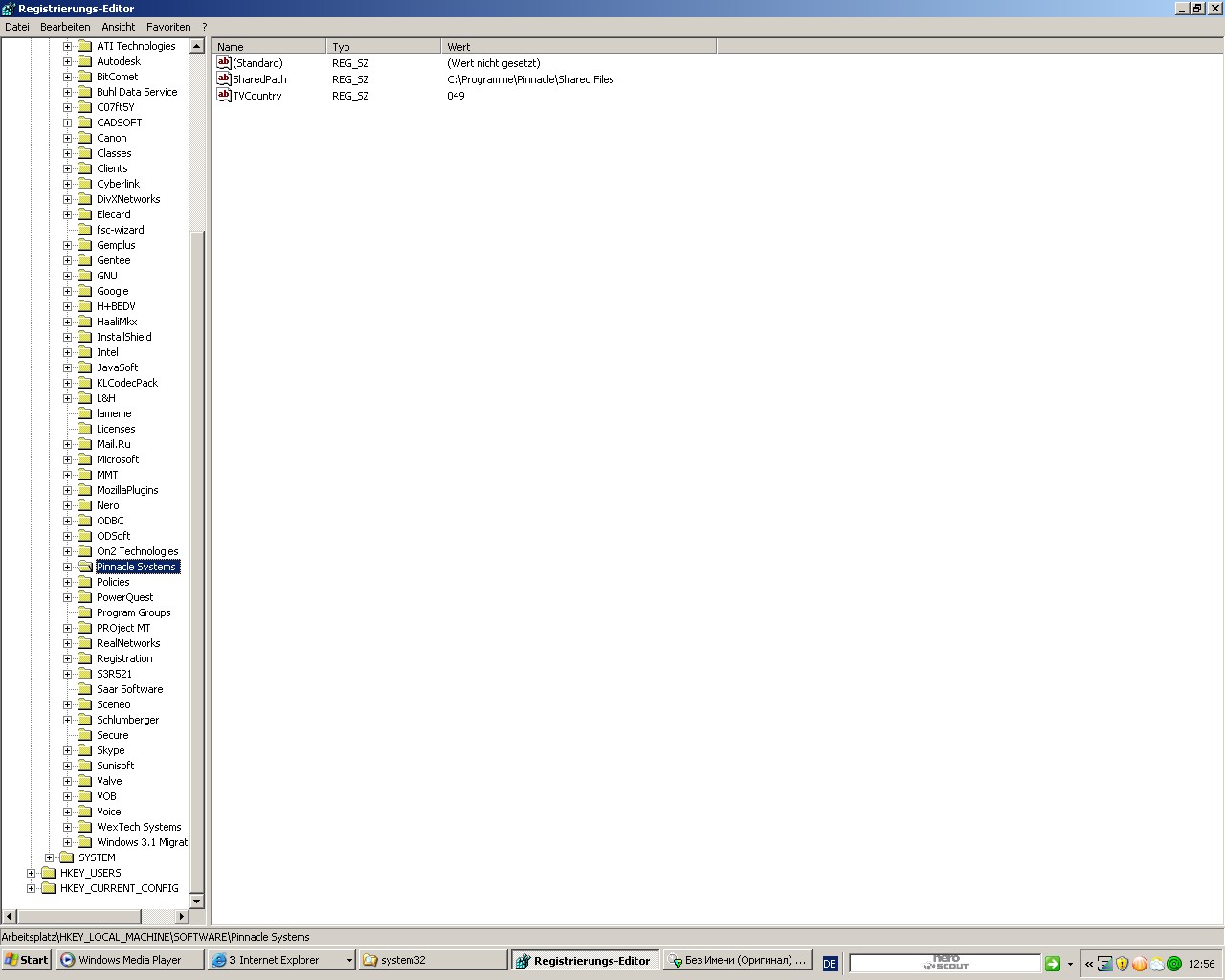Open the Datei menu
Screen dimensions: 1225x980
coord(17,27)
